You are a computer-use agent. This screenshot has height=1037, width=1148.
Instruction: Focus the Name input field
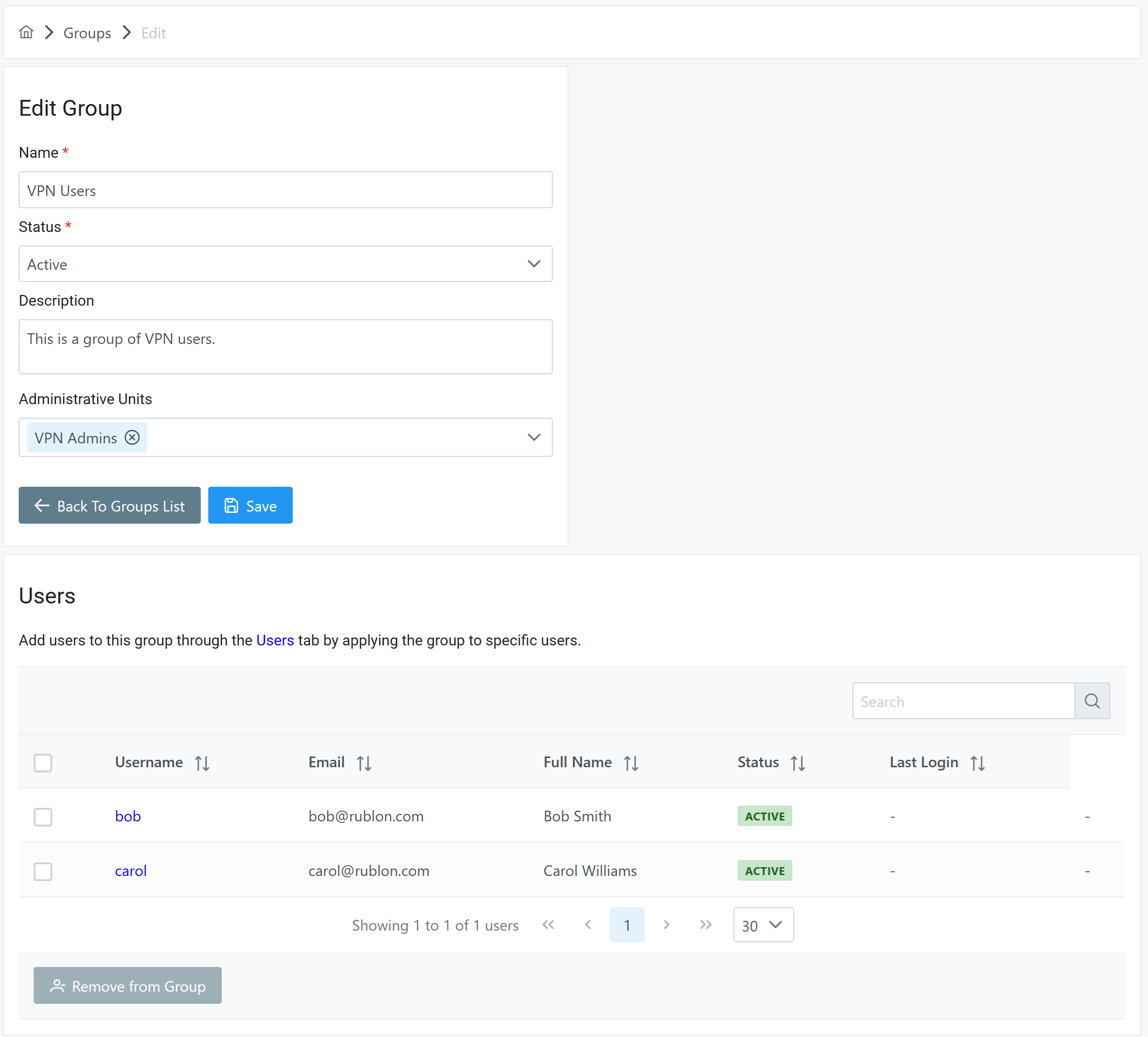pos(285,190)
